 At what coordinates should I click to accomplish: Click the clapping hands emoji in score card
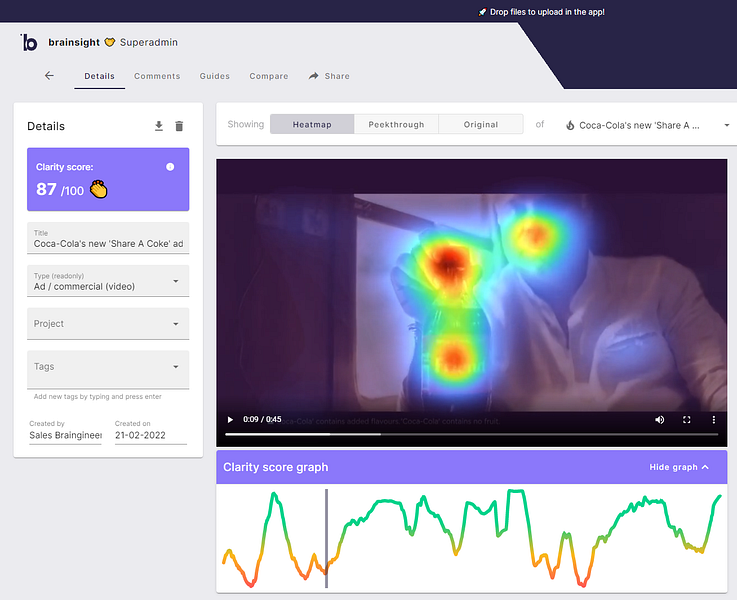click(99, 189)
